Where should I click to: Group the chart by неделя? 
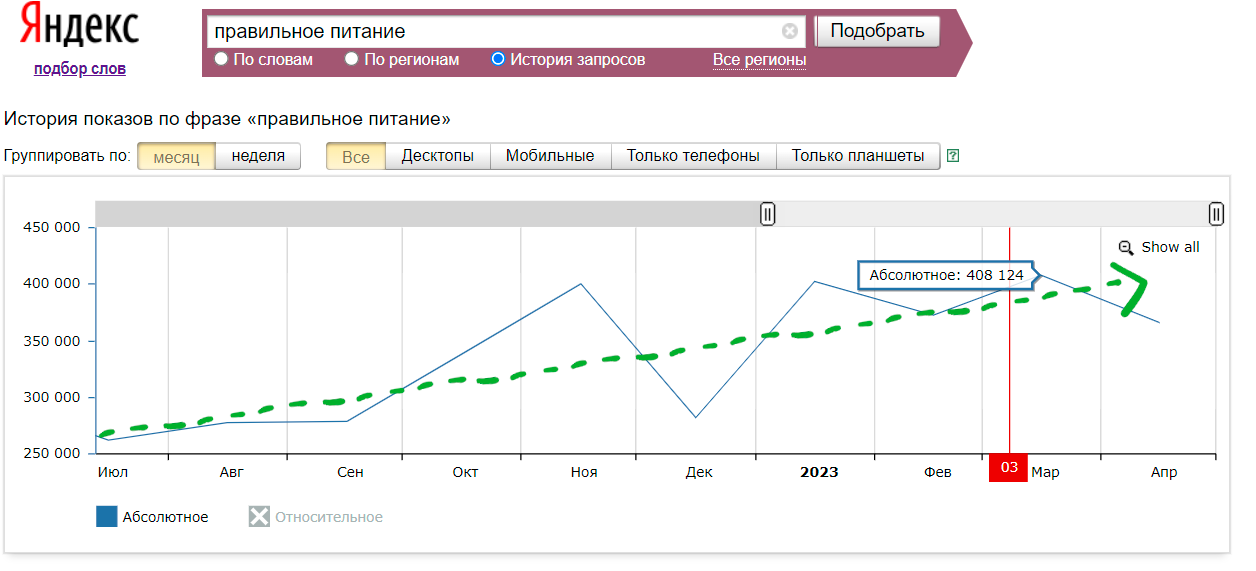click(x=258, y=156)
